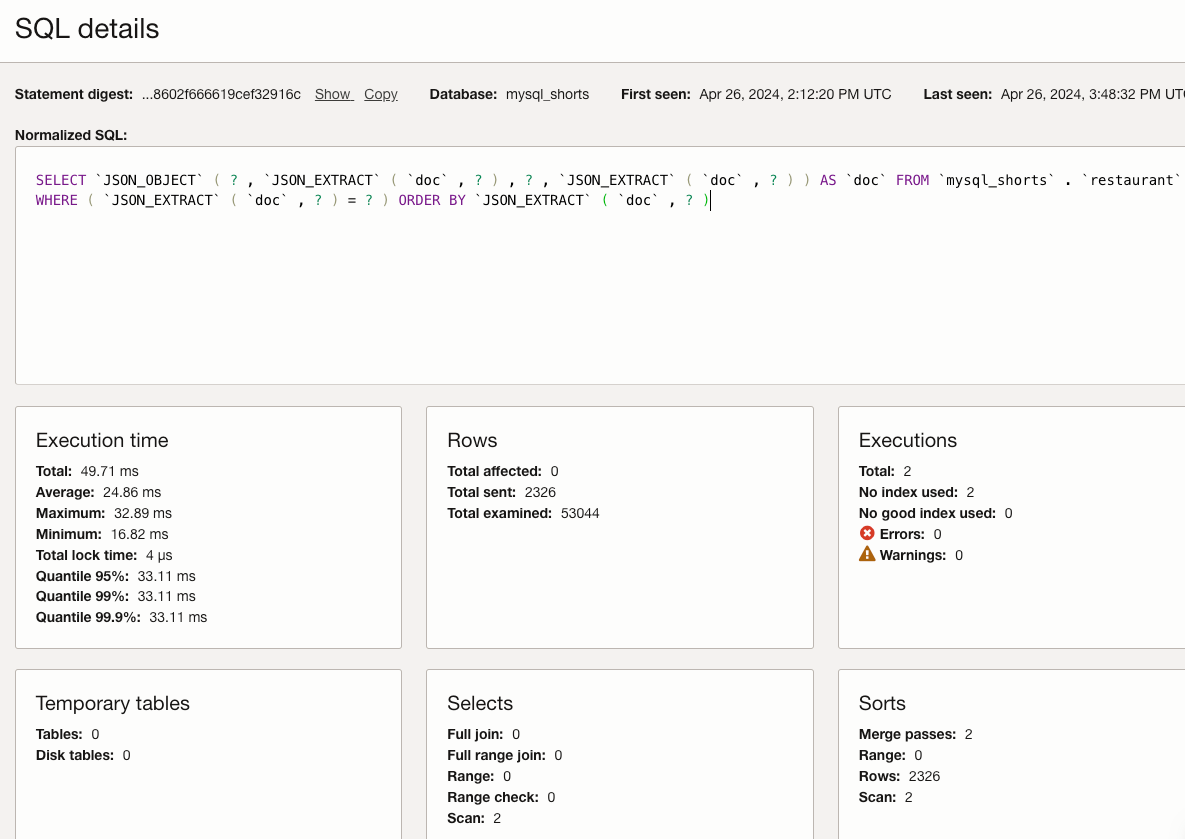Click the Show statement digest link
Image resolution: width=1185 pixels, height=839 pixels.
pos(333,94)
